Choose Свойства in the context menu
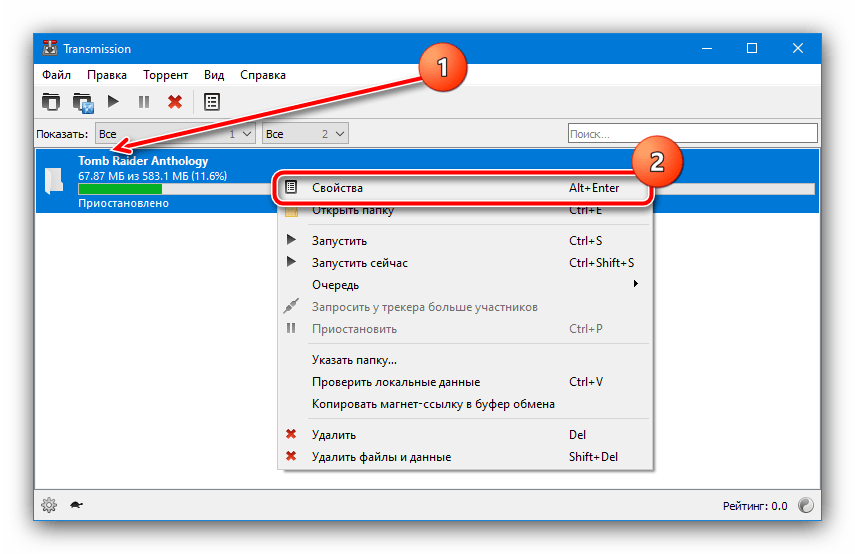 [x=463, y=188]
